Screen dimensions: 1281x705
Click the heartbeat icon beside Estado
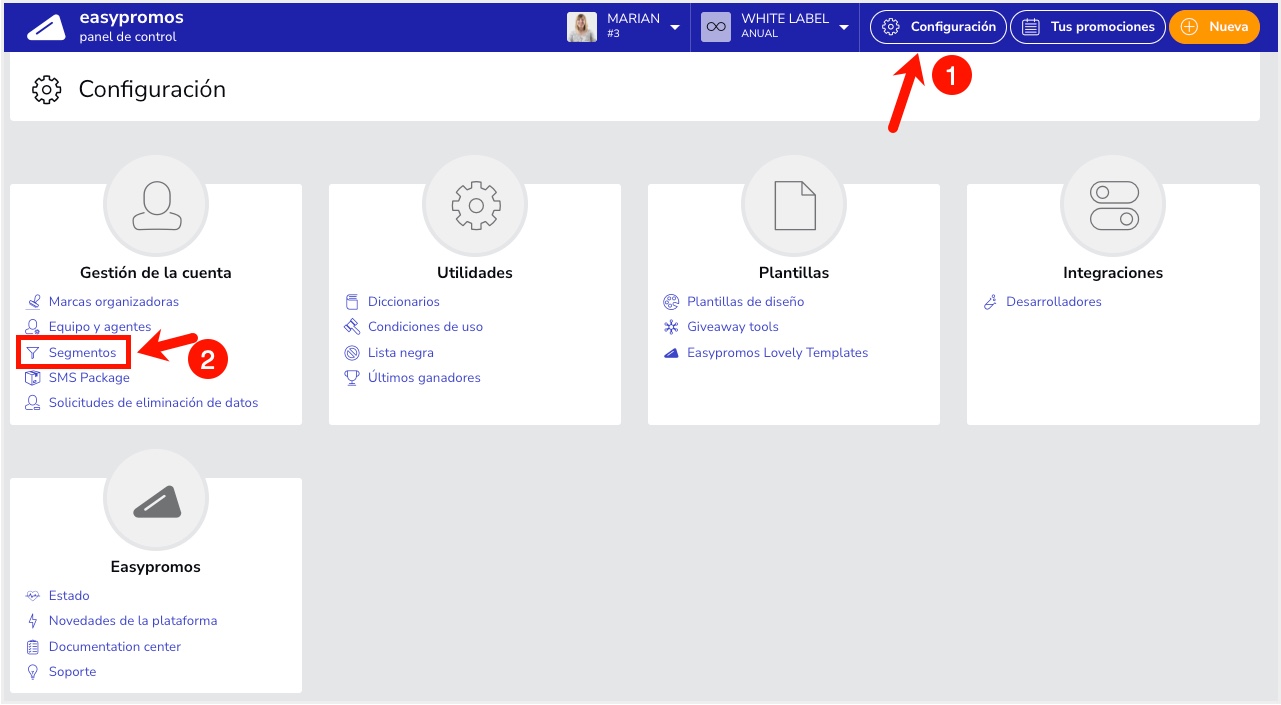pyautogui.click(x=33, y=595)
